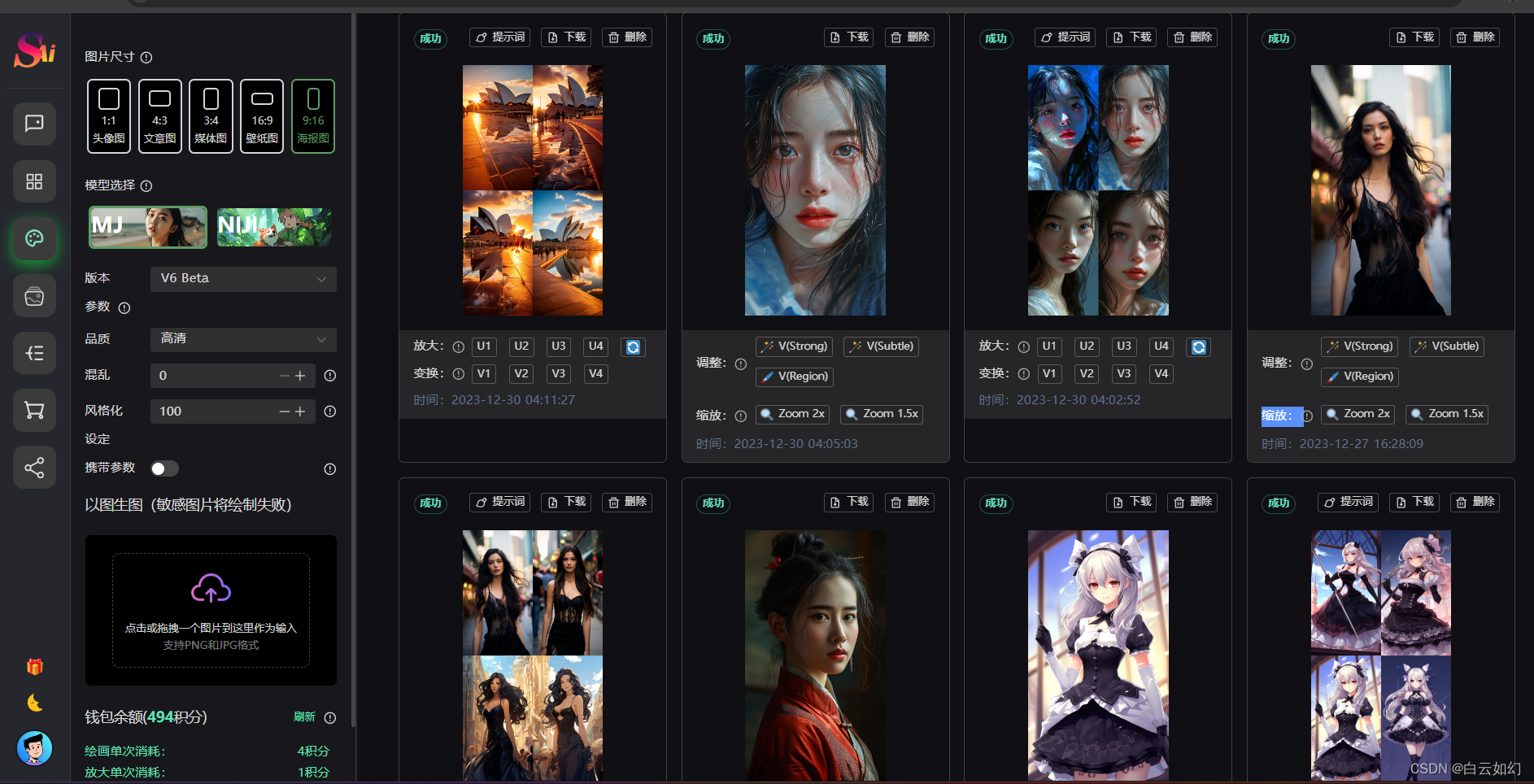Click Zoom 1.5x in the 04:05:03 card

click(x=882, y=414)
